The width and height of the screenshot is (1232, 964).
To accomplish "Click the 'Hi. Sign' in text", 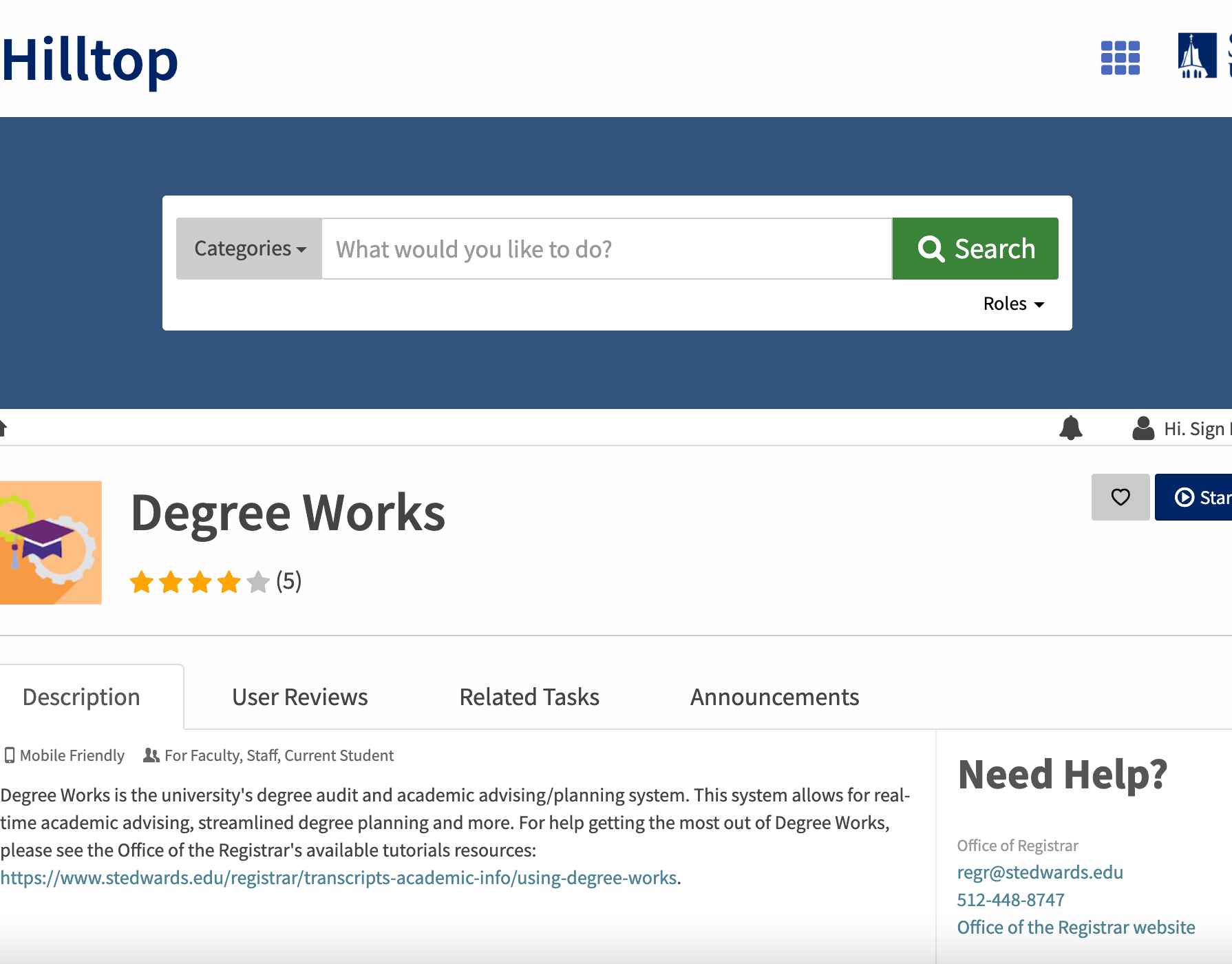I will [x=1197, y=429].
